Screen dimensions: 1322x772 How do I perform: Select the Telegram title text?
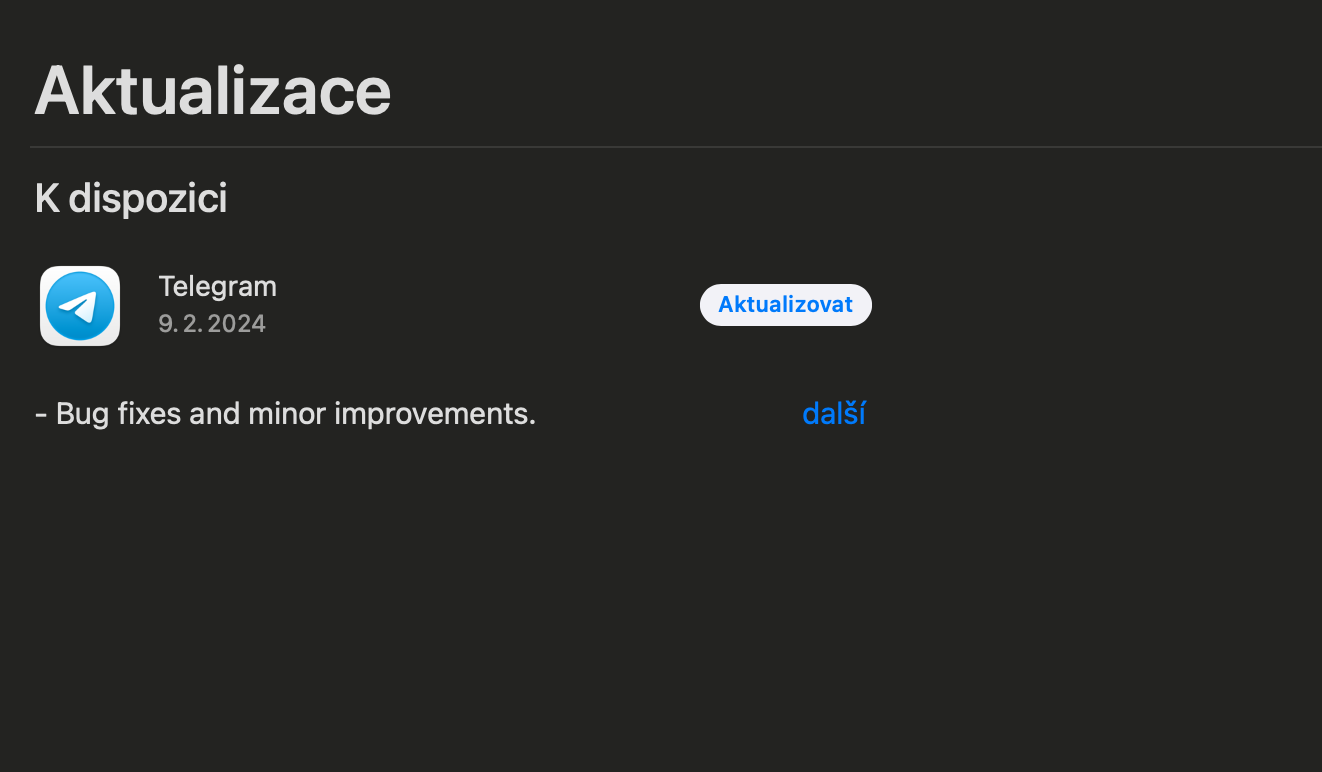(217, 287)
